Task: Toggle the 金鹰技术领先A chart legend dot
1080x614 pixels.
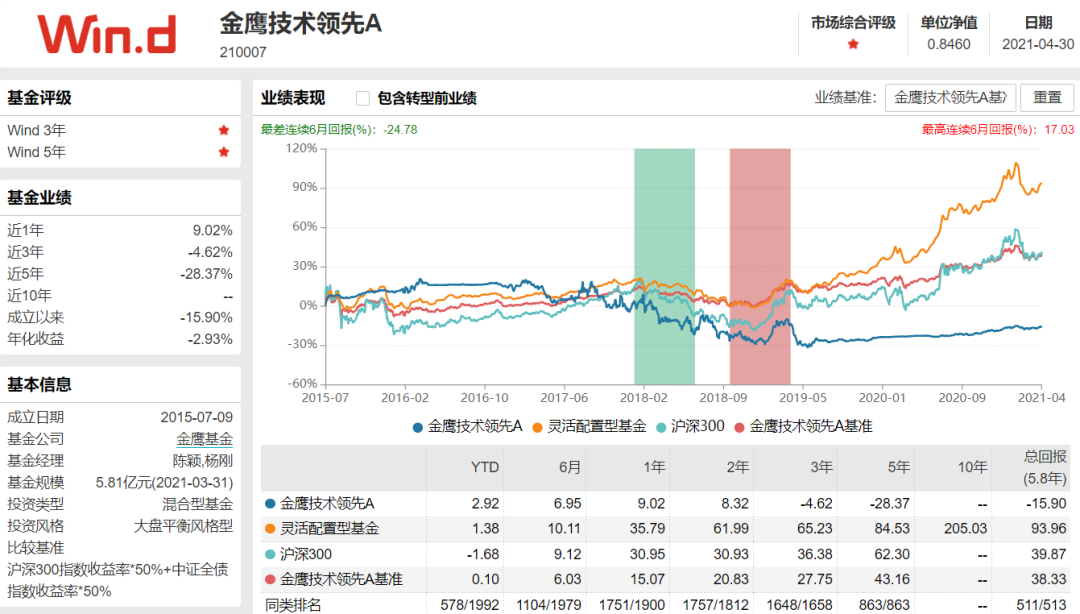Action: click(417, 427)
